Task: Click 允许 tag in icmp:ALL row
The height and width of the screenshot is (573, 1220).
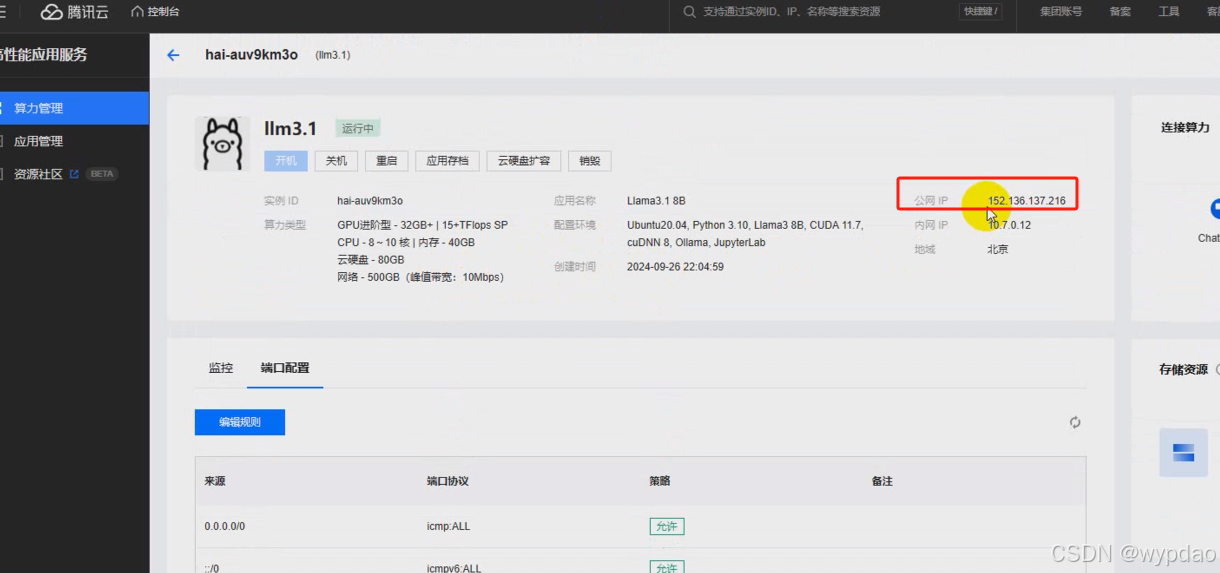Action: (x=667, y=526)
